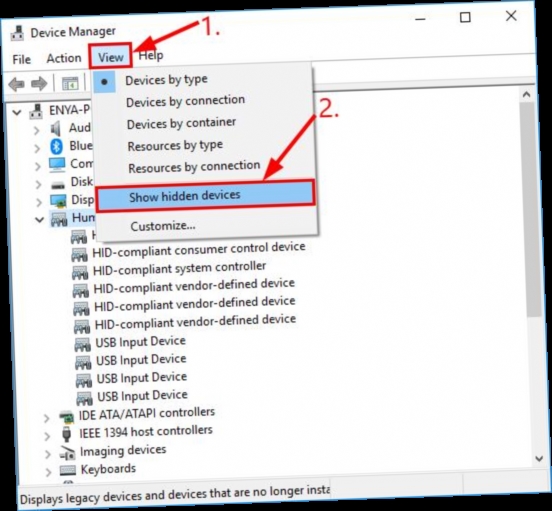The height and width of the screenshot is (511, 552).
Task: Maximize the Device Manager window
Action: [x=465, y=17]
